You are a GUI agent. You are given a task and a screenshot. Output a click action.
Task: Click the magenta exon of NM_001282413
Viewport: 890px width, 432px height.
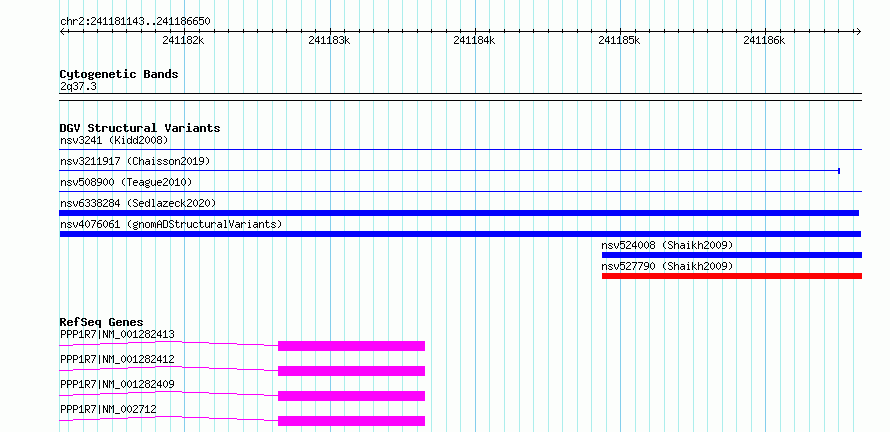coord(351,346)
